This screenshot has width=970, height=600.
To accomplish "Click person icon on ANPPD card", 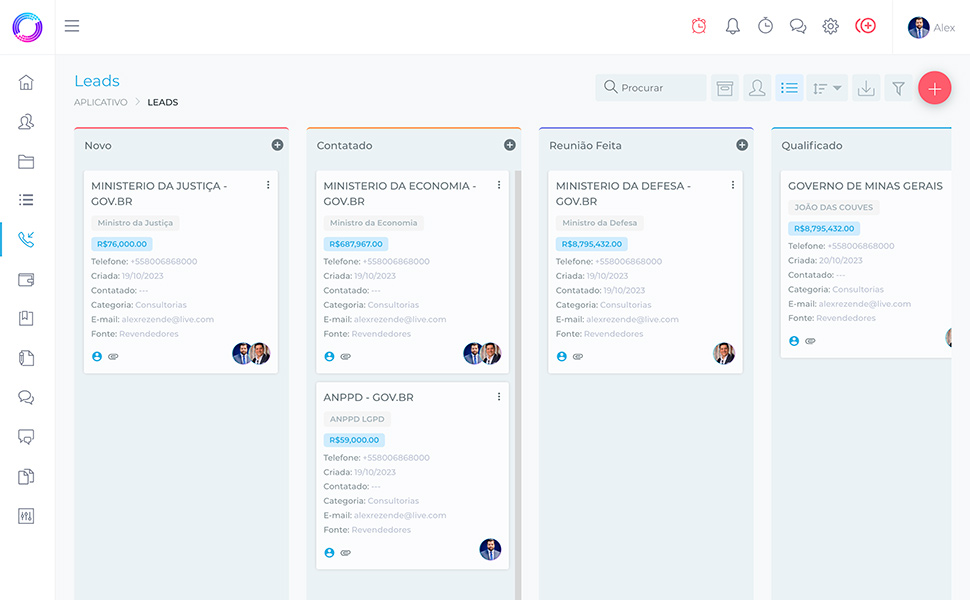I will [x=329, y=552].
